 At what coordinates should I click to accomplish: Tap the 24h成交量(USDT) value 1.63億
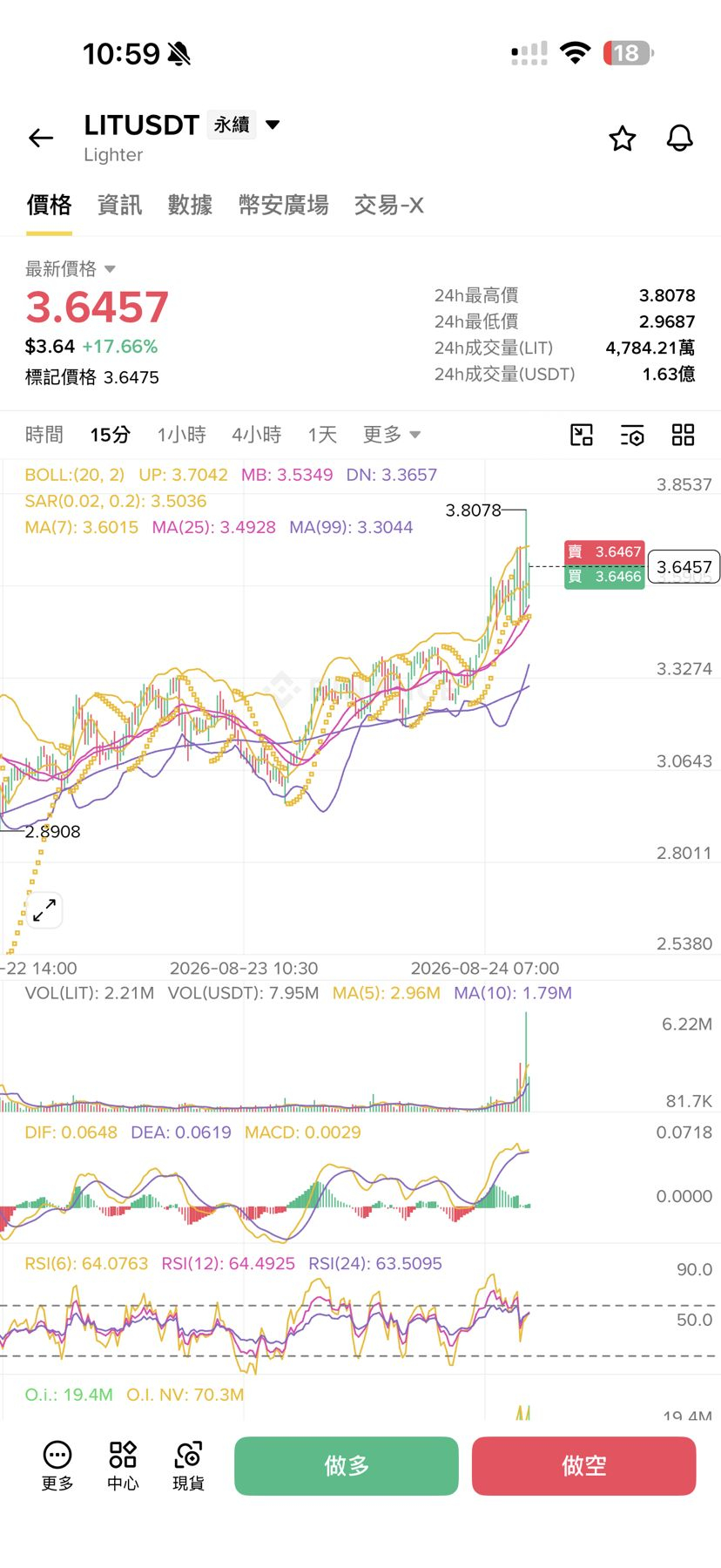point(669,374)
